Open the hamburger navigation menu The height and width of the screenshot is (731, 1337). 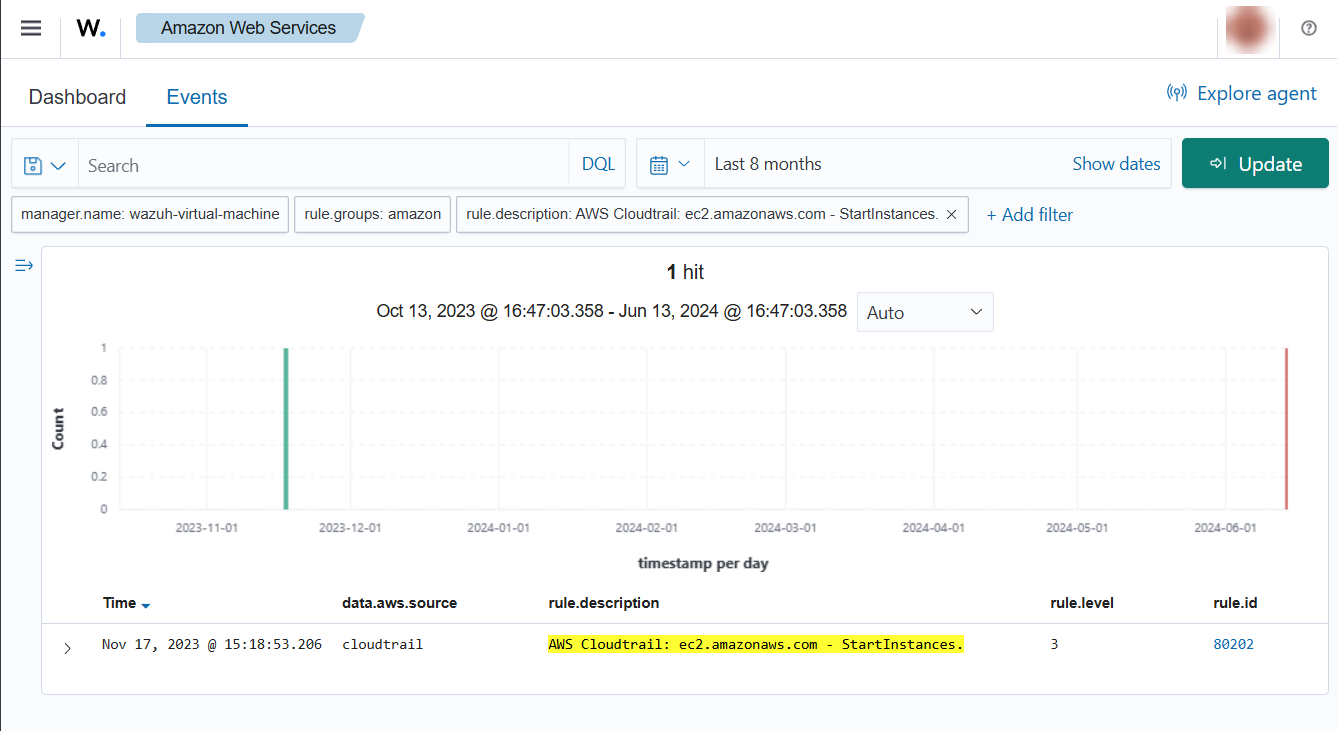point(31,28)
